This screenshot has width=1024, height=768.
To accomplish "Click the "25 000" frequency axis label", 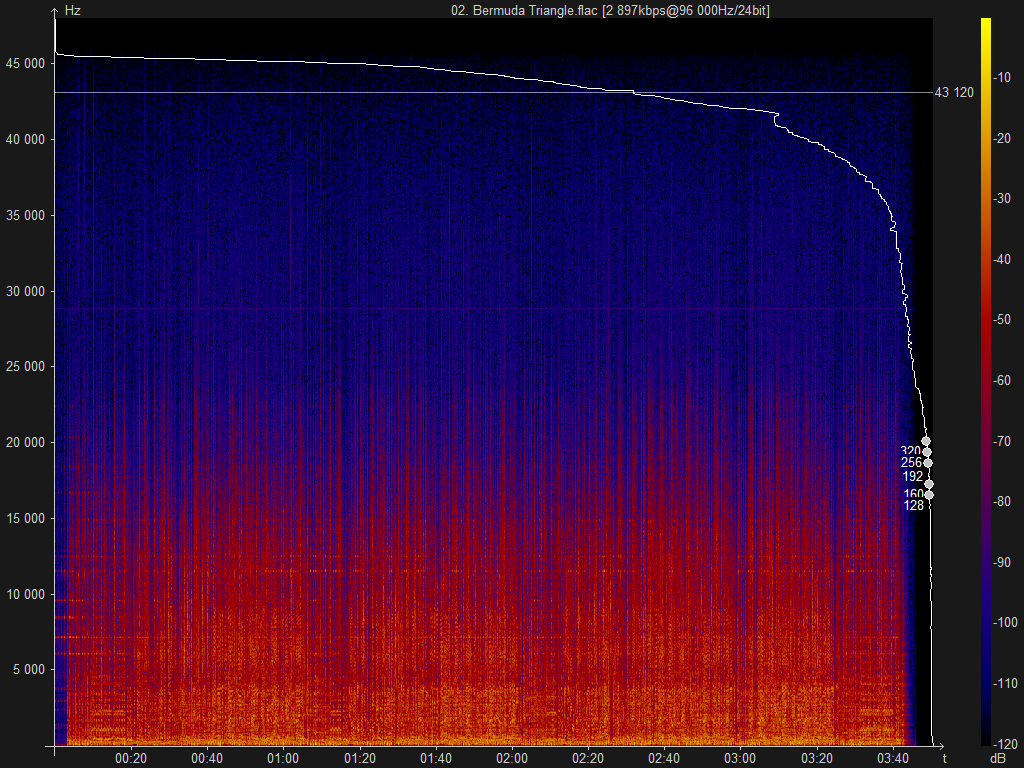I will pyautogui.click(x=25, y=366).
